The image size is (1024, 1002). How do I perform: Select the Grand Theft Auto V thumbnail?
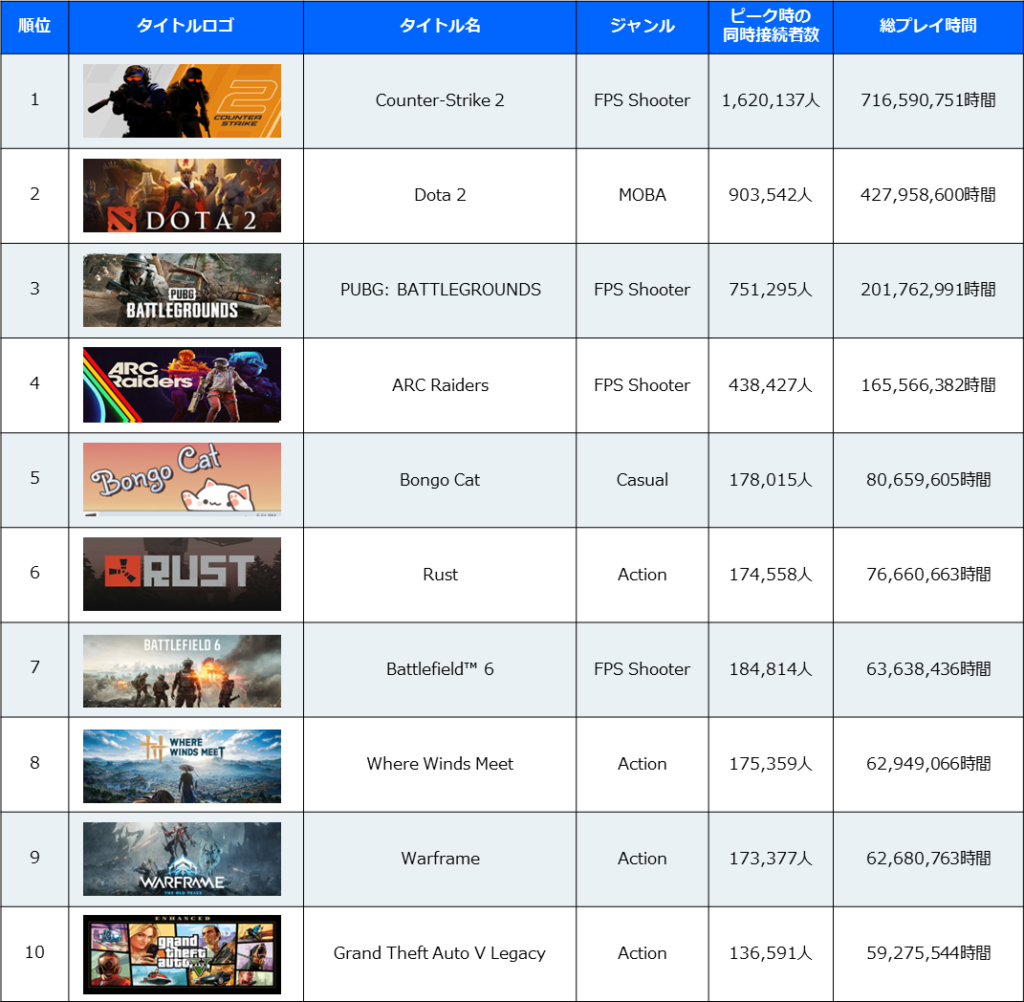182,953
